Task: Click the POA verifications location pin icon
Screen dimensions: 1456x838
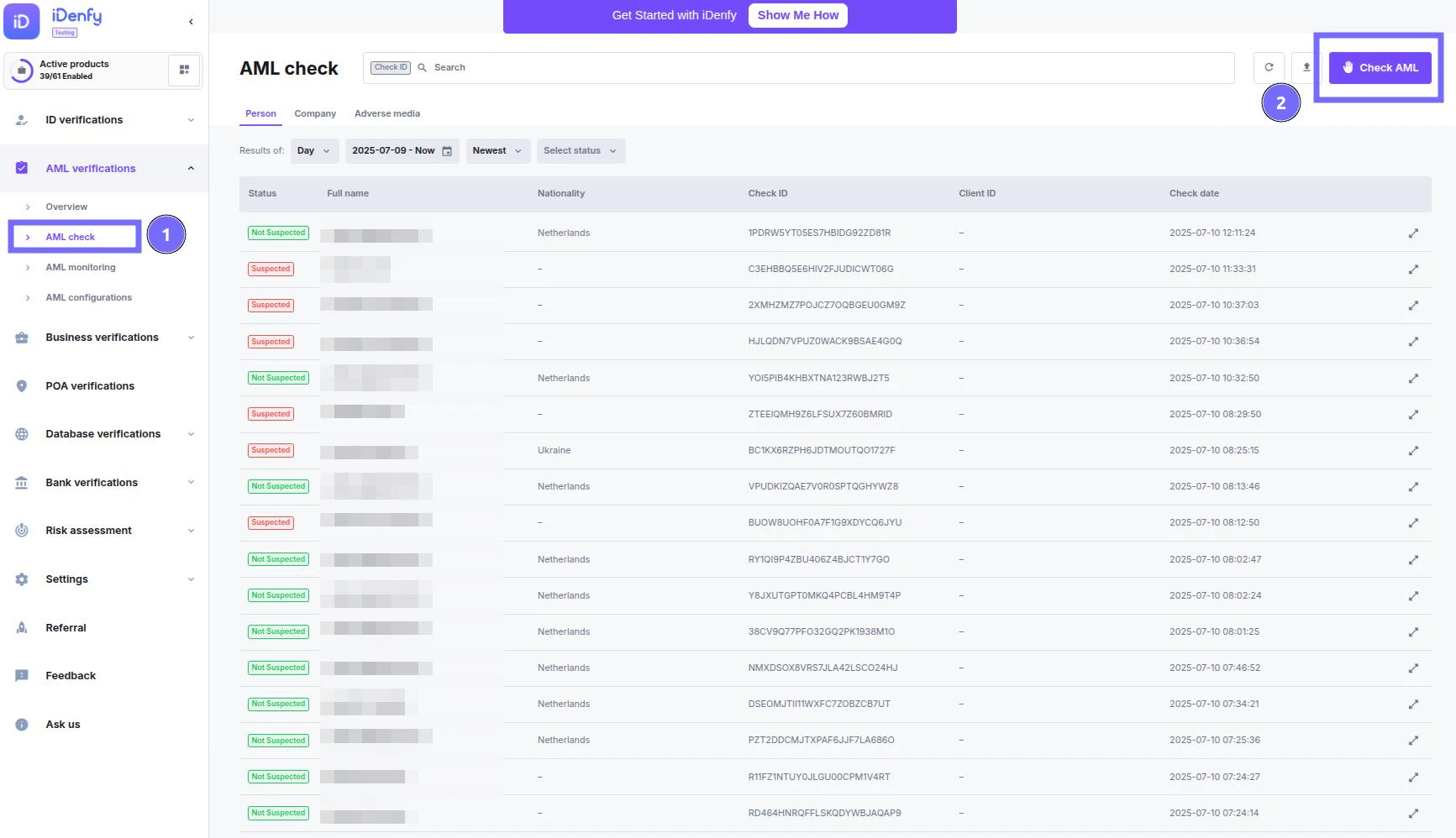Action: coord(22,386)
